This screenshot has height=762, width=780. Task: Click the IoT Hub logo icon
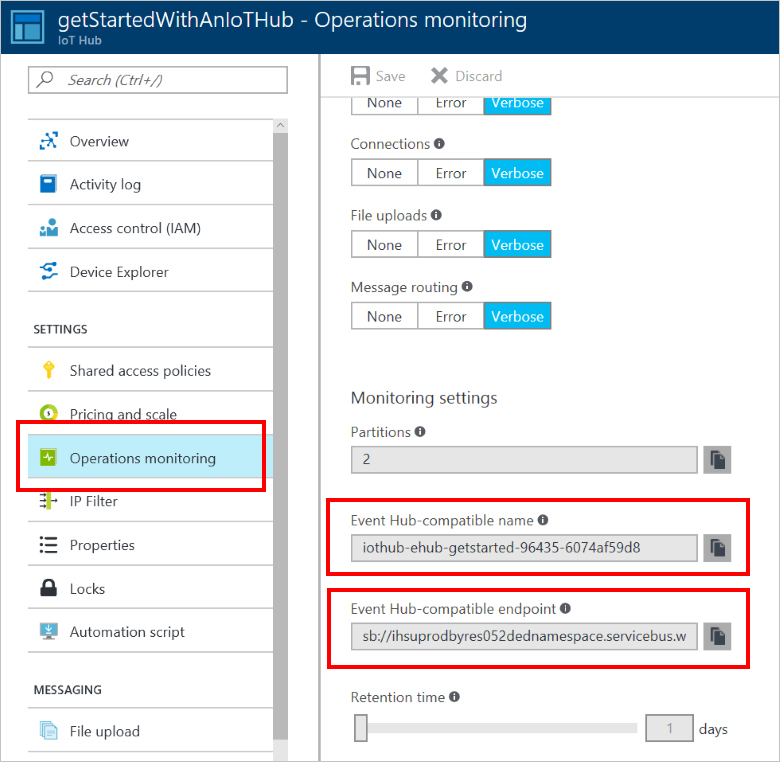[x=28, y=26]
